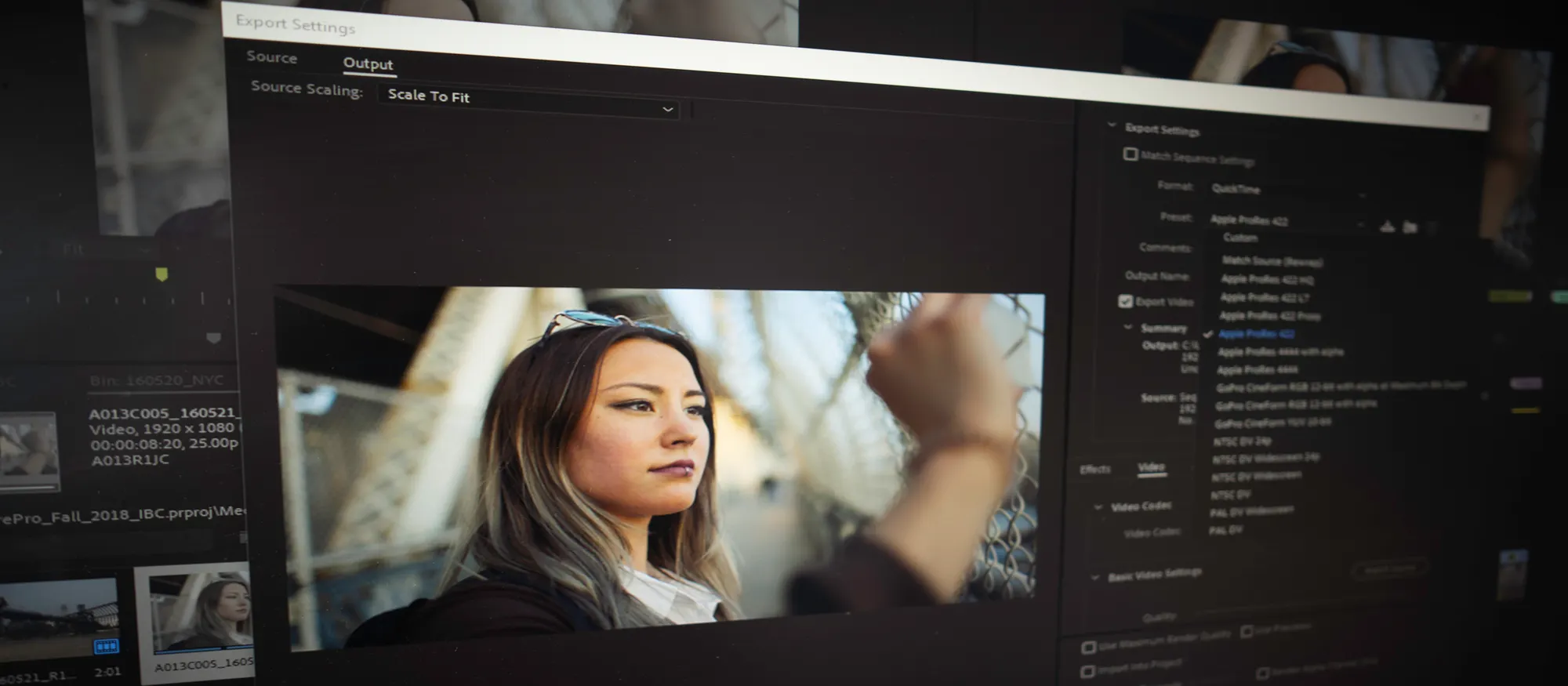Choose Match Source (Rewrap) preset
The image size is (1568, 686).
tap(1272, 261)
